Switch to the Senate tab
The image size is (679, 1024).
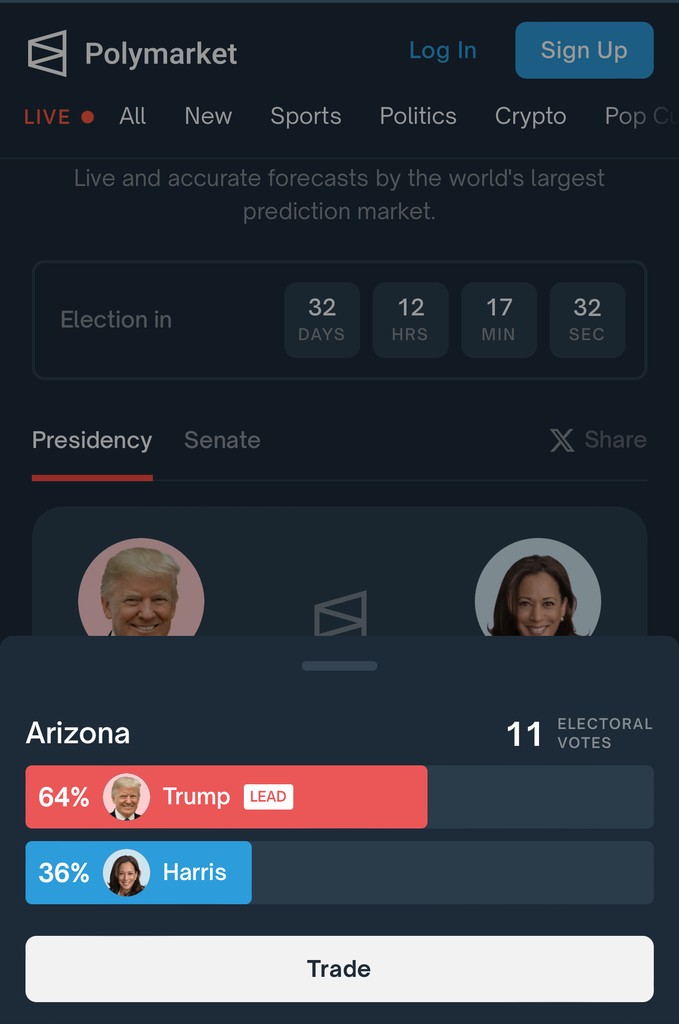[222, 440]
